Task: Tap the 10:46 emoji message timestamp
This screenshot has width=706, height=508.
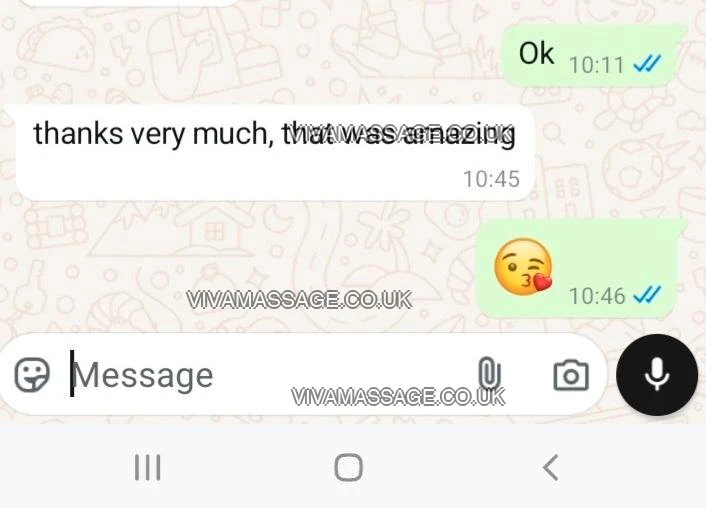Action: 597,296
